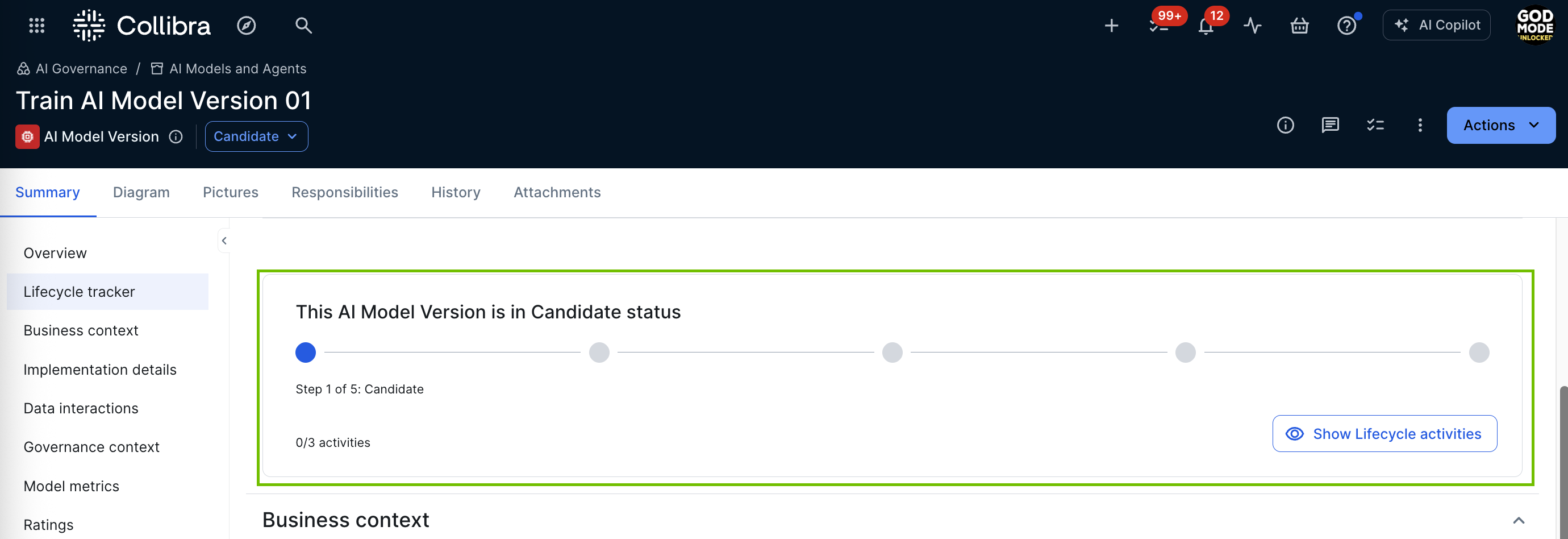Image resolution: width=1568 pixels, height=539 pixels.
Task: Show Lifecycle activities
Action: coord(1384,434)
